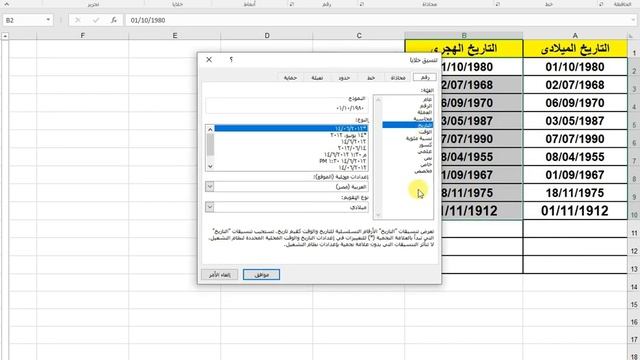
Task: Open the Name Box dropdown arrow
Action: point(48,20)
